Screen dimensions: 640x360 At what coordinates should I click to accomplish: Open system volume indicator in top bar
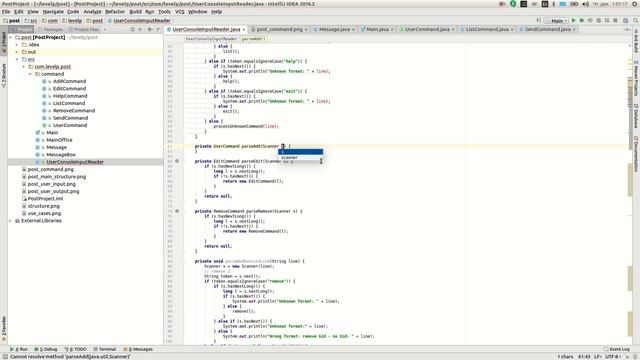tap(585, 4)
